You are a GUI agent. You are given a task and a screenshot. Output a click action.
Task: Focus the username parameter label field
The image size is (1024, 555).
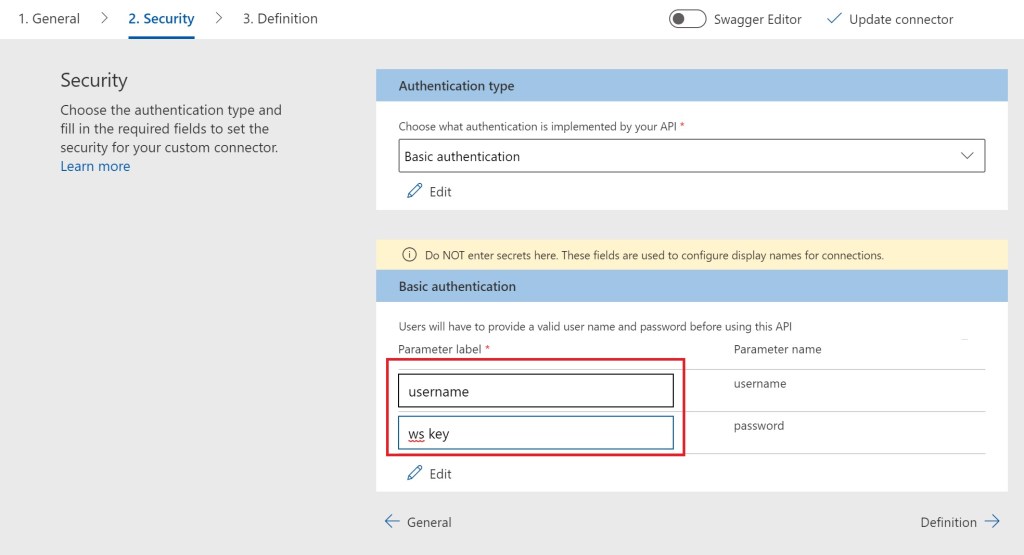[x=535, y=391]
